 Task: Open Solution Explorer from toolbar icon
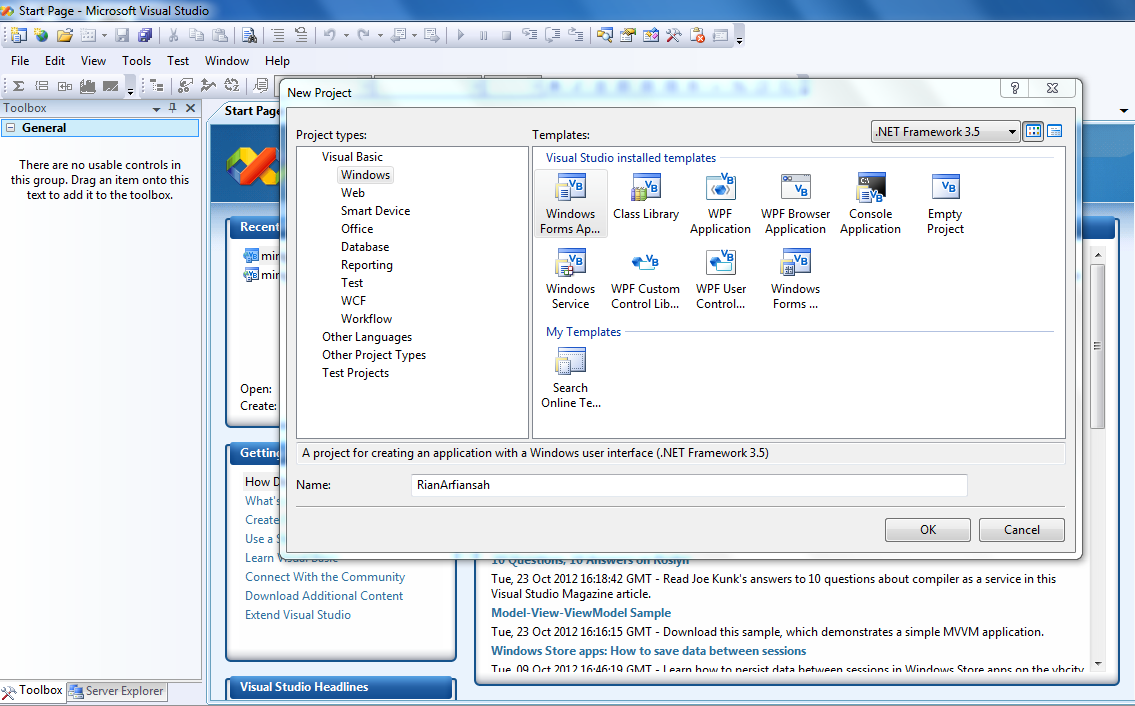(604, 35)
